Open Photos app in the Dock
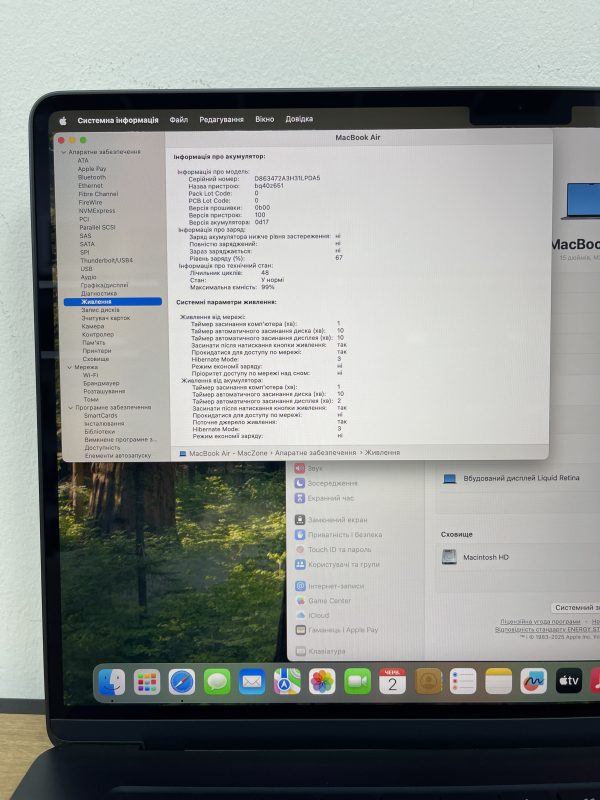This screenshot has width=600, height=800. [322, 682]
